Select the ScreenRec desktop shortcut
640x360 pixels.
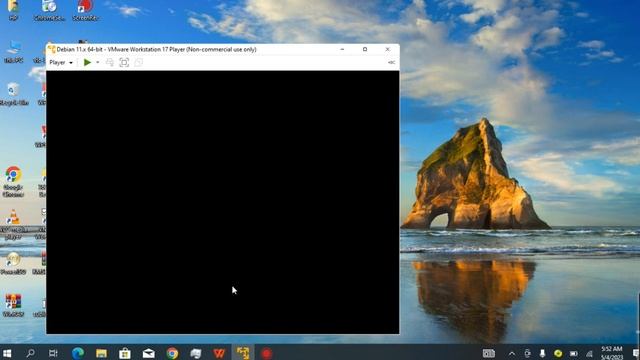[x=85, y=11]
